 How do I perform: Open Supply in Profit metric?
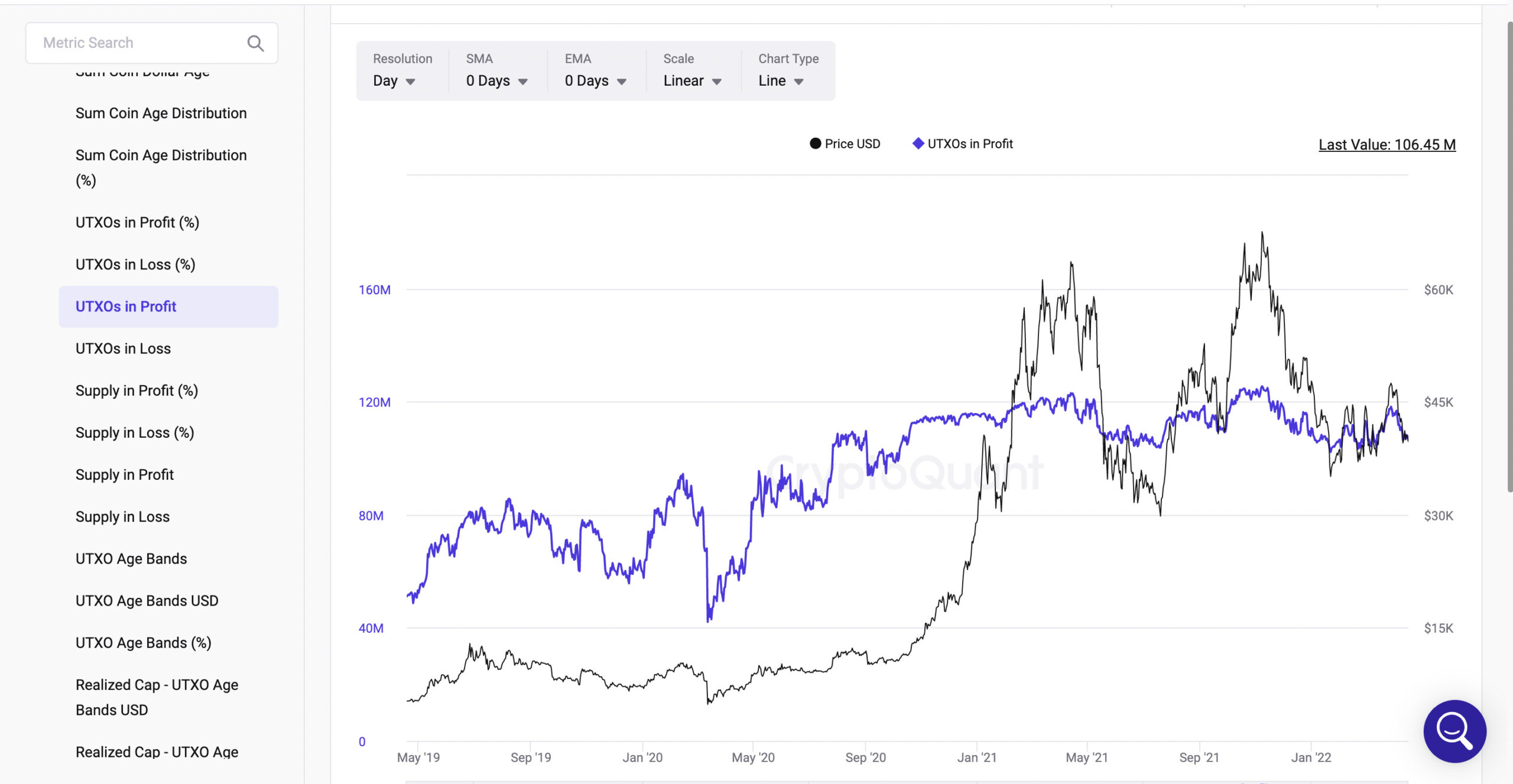click(125, 474)
